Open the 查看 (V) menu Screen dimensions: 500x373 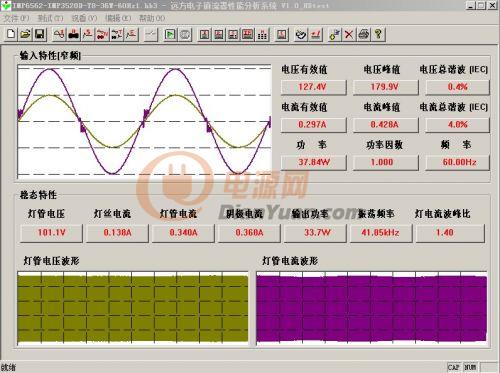click(x=84, y=18)
